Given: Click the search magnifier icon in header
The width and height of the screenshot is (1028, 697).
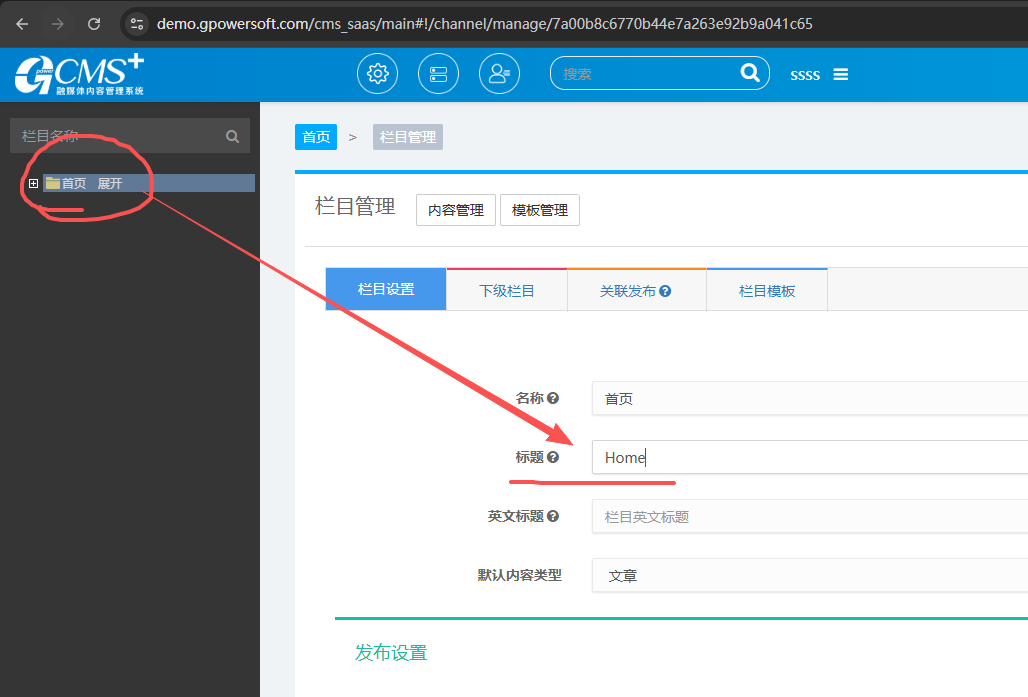Looking at the screenshot, I should click(x=749, y=73).
